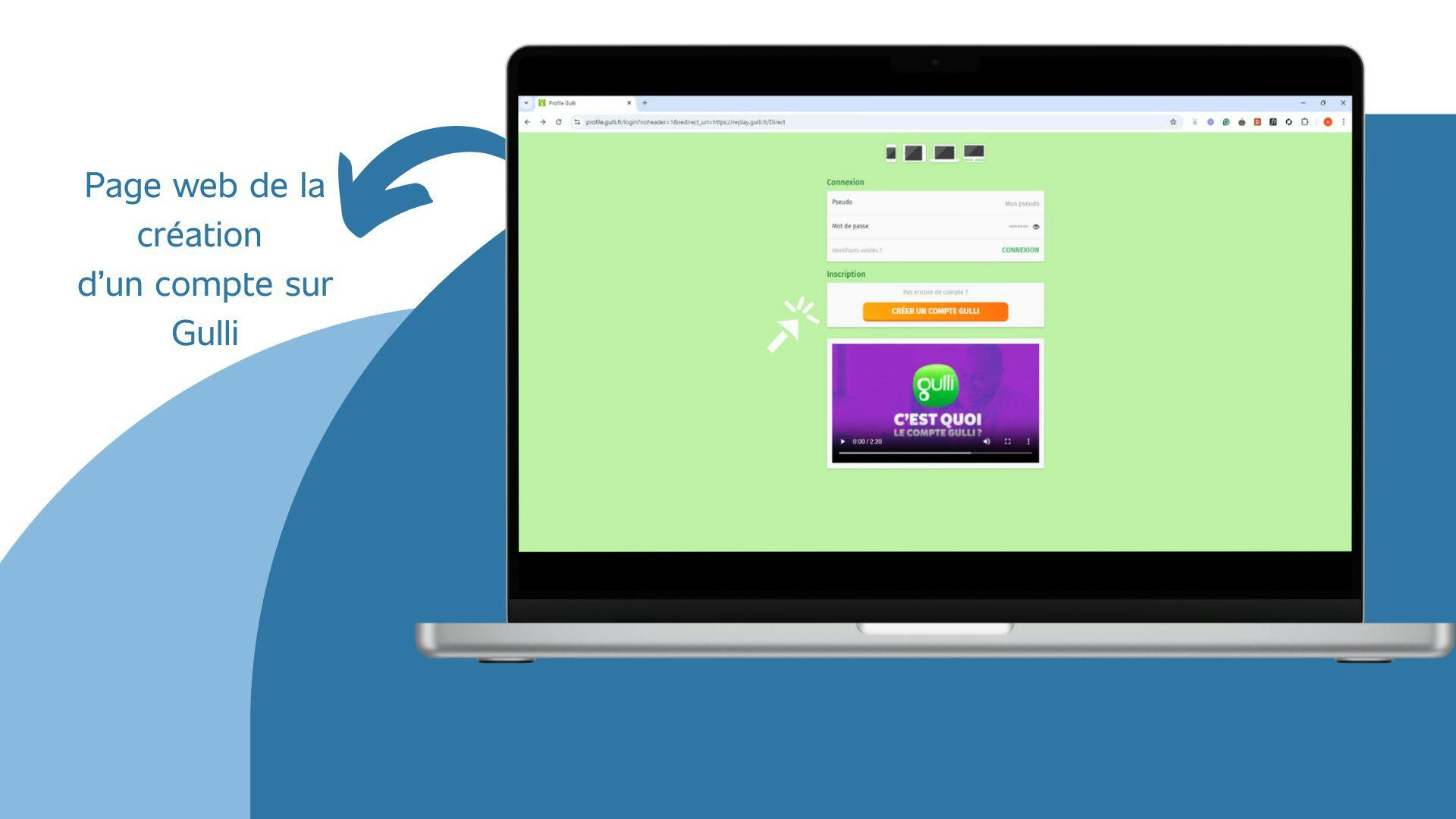This screenshot has width=1456, height=819.
Task: Click the mute/volume icon on video
Action: pyautogui.click(x=984, y=443)
